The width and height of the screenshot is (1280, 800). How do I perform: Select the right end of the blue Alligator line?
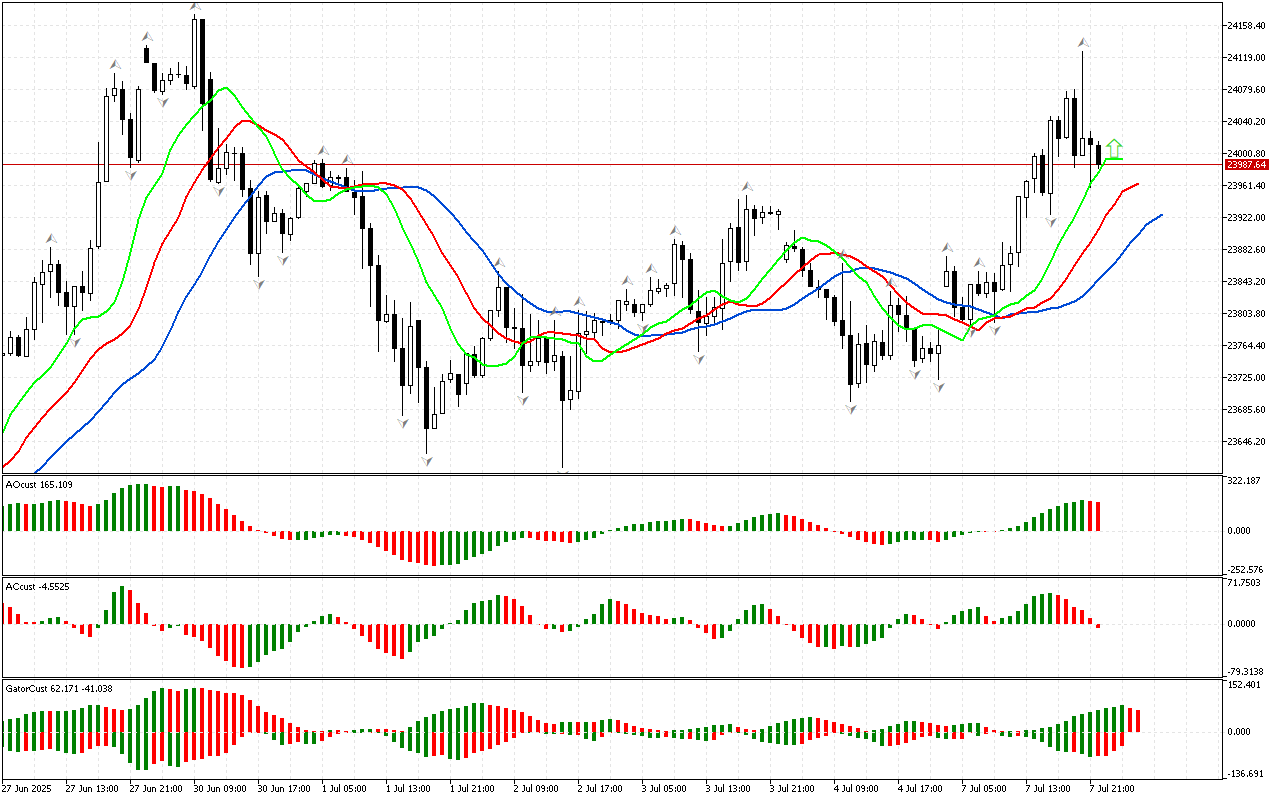(1160, 215)
